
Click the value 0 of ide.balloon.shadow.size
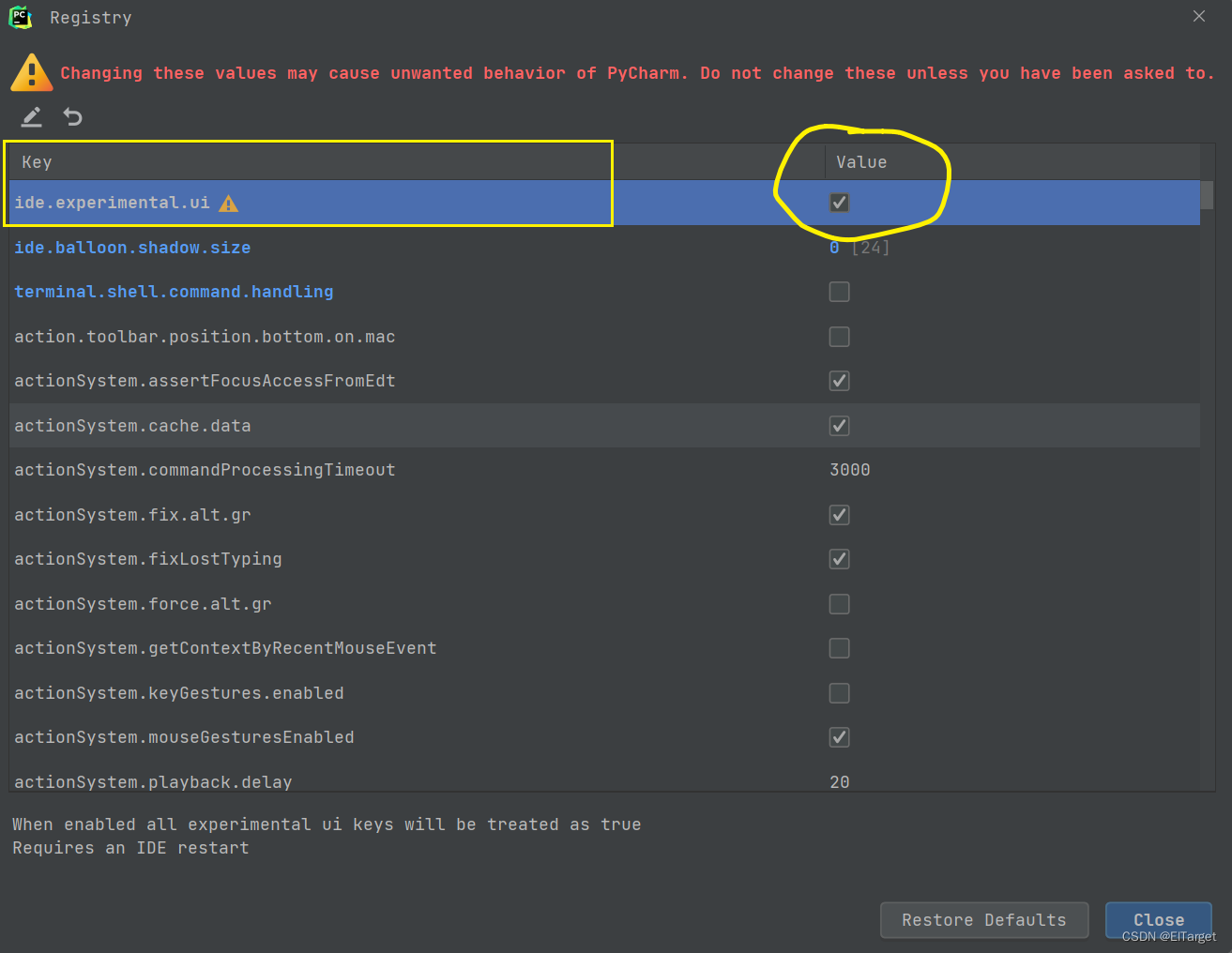tap(834, 248)
